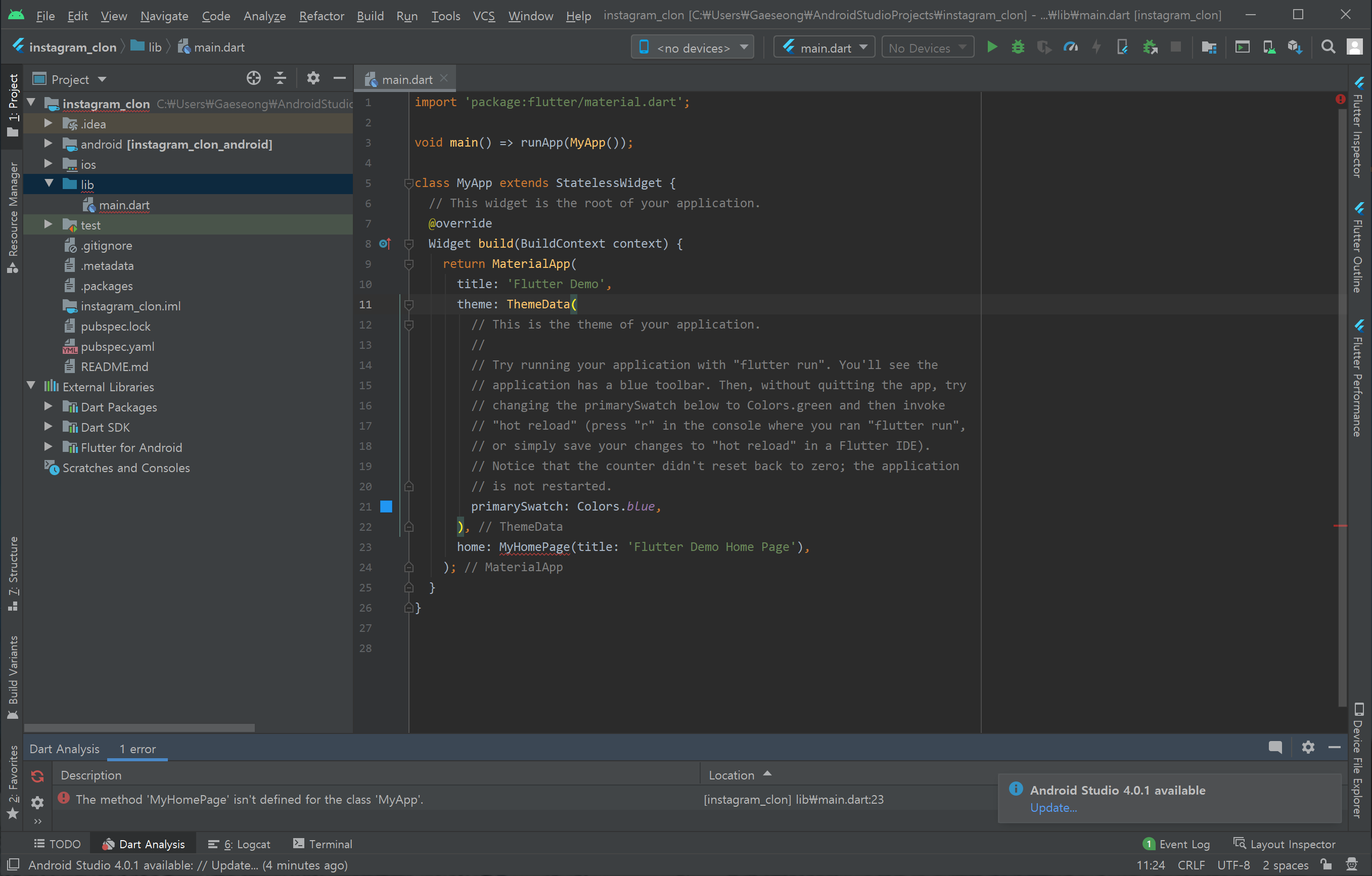Expand the .idea folder
Image resolution: width=1372 pixels, height=876 pixels.
tap(49, 123)
